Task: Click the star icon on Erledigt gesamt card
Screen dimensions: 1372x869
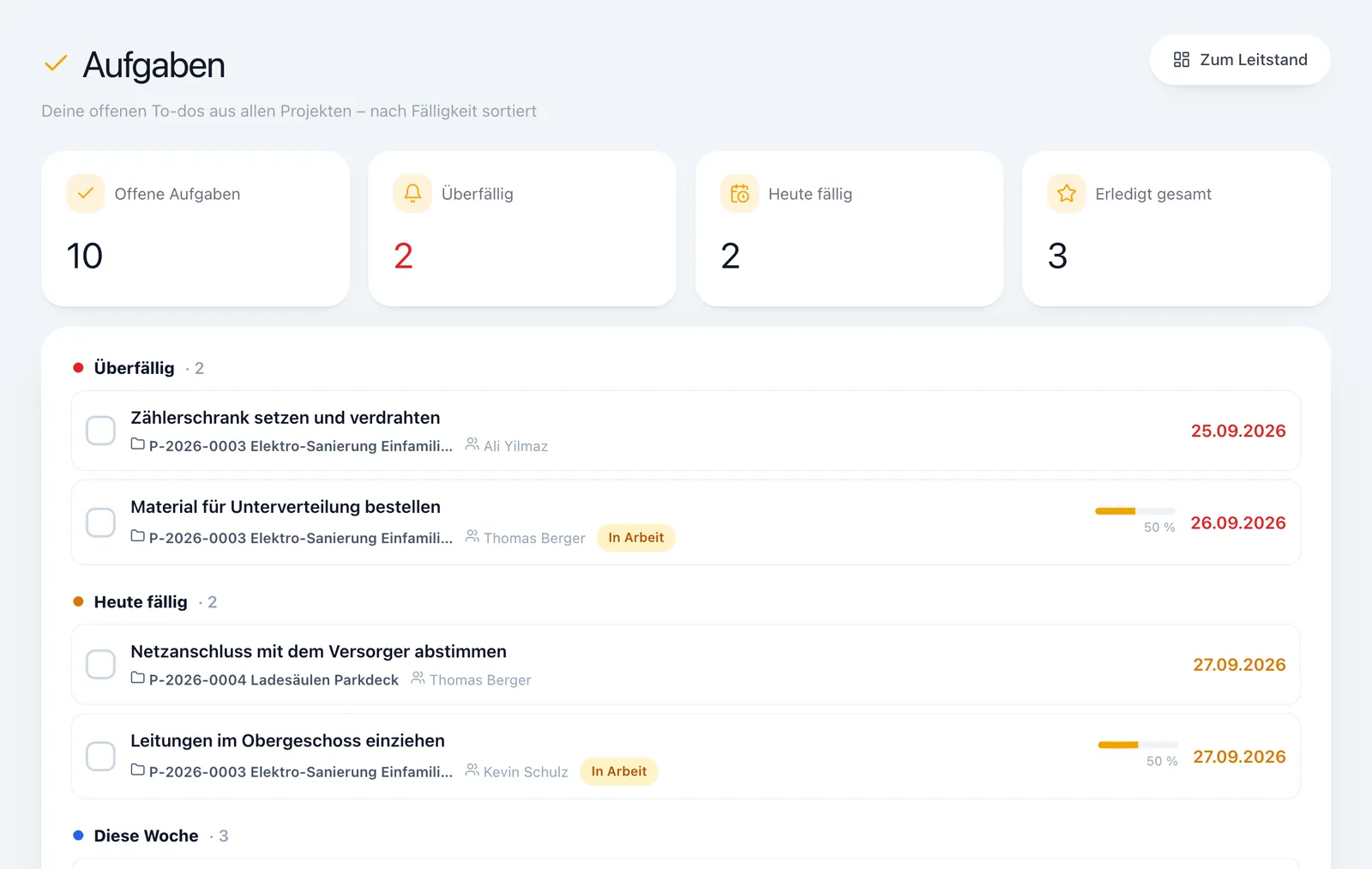Action: [x=1067, y=194]
